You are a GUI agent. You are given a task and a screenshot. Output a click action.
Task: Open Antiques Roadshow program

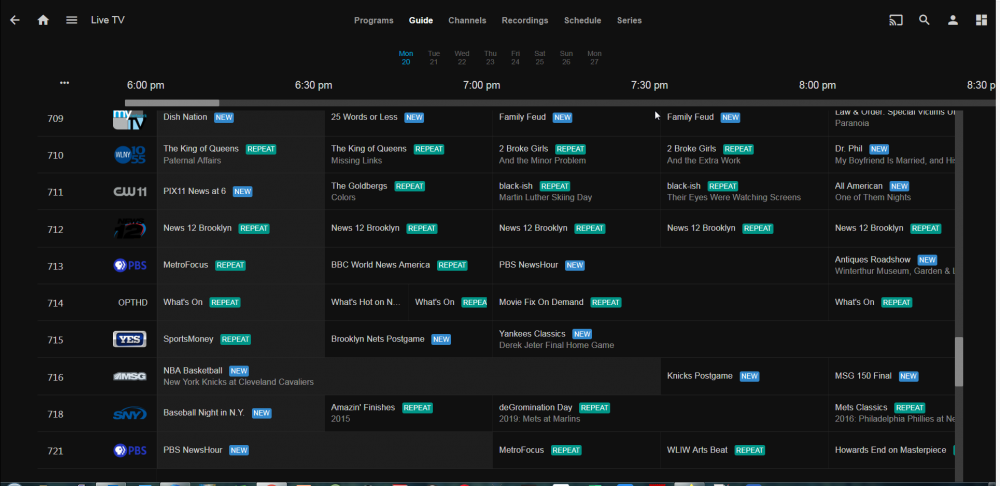click(892, 265)
